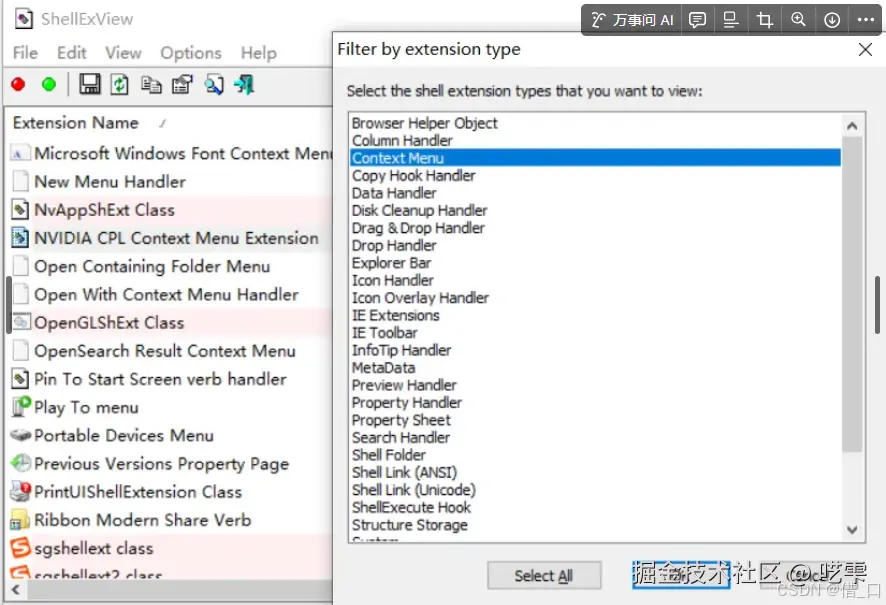Click the Previous Versions Property Page icon
The height and width of the screenshot is (605, 886).
tap(21, 463)
